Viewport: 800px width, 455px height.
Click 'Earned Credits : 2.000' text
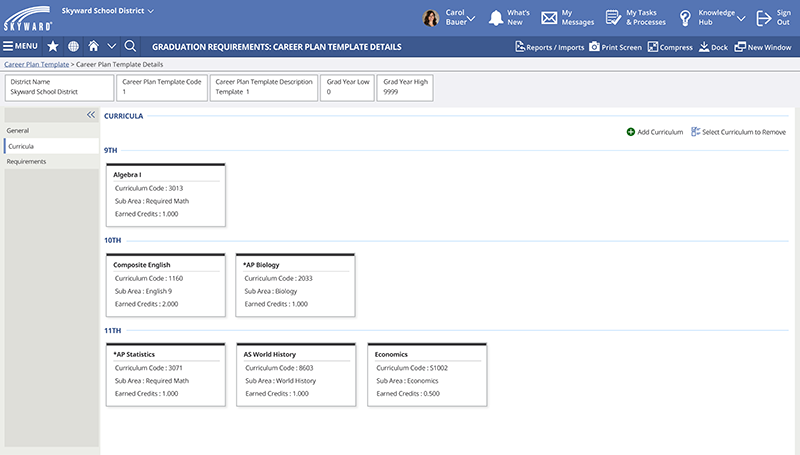(x=146, y=304)
